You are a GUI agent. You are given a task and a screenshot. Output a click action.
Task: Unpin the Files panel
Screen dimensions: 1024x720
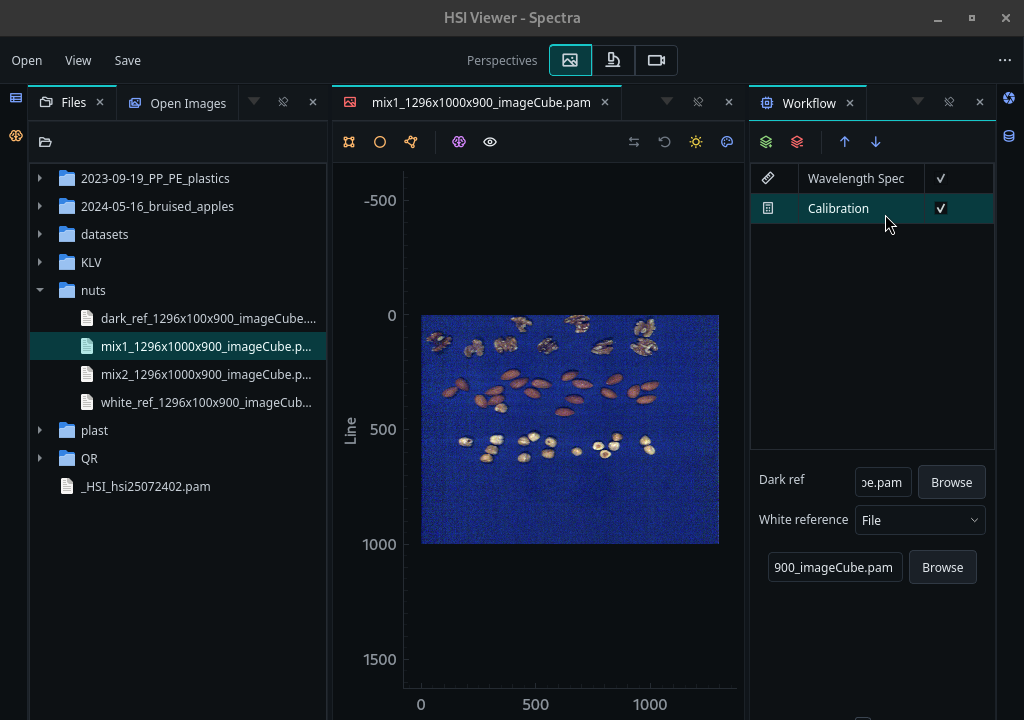283,102
